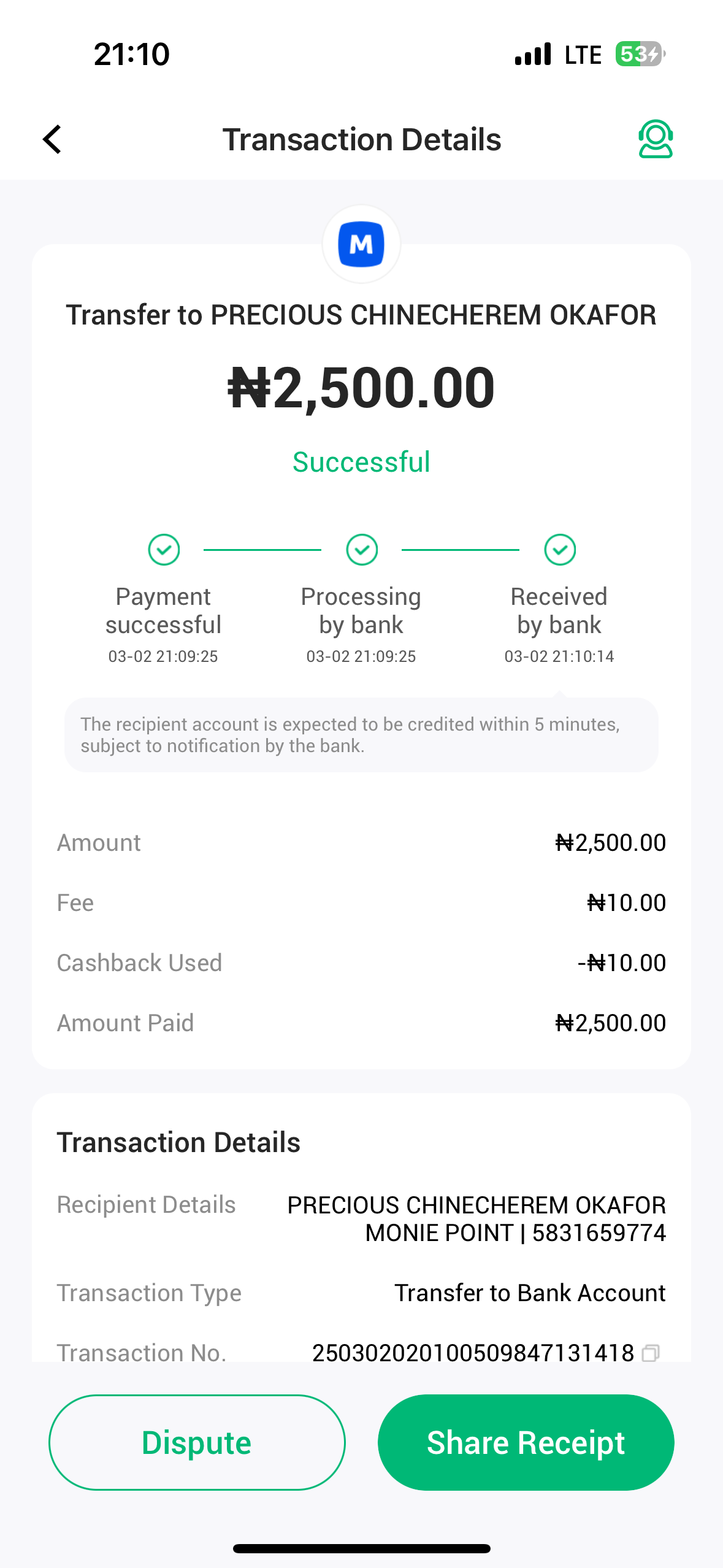Image resolution: width=723 pixels, height=1568 pixels.
Task: Tap the home indicator bar
Action: click(x=361, y=1548)
